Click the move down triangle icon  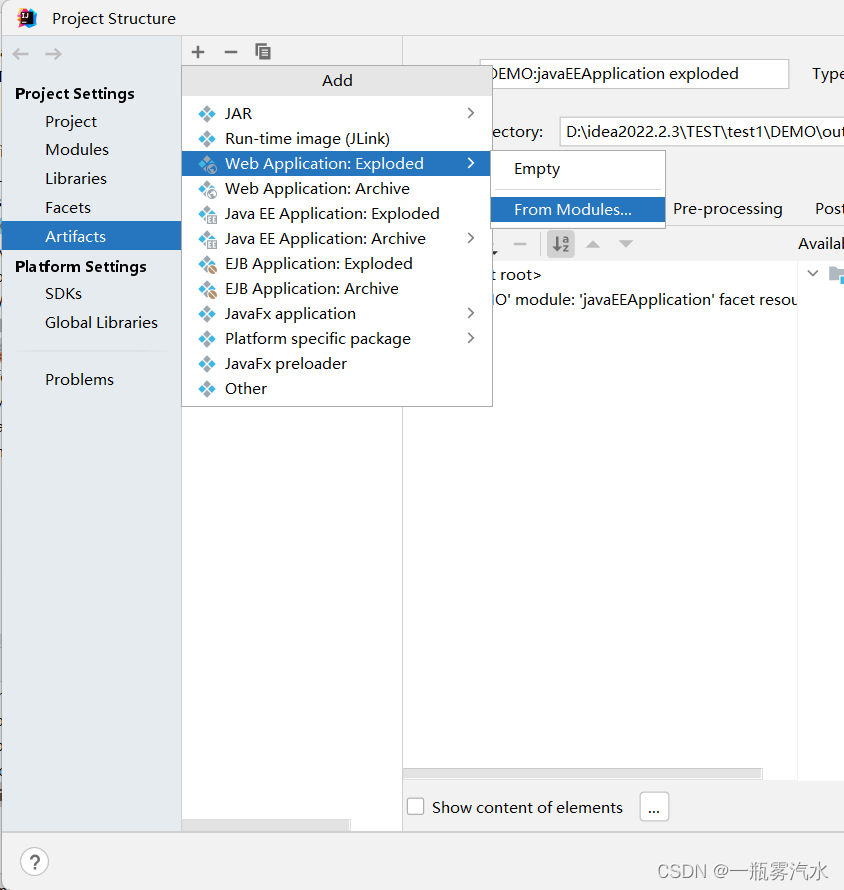coord(625,244)
